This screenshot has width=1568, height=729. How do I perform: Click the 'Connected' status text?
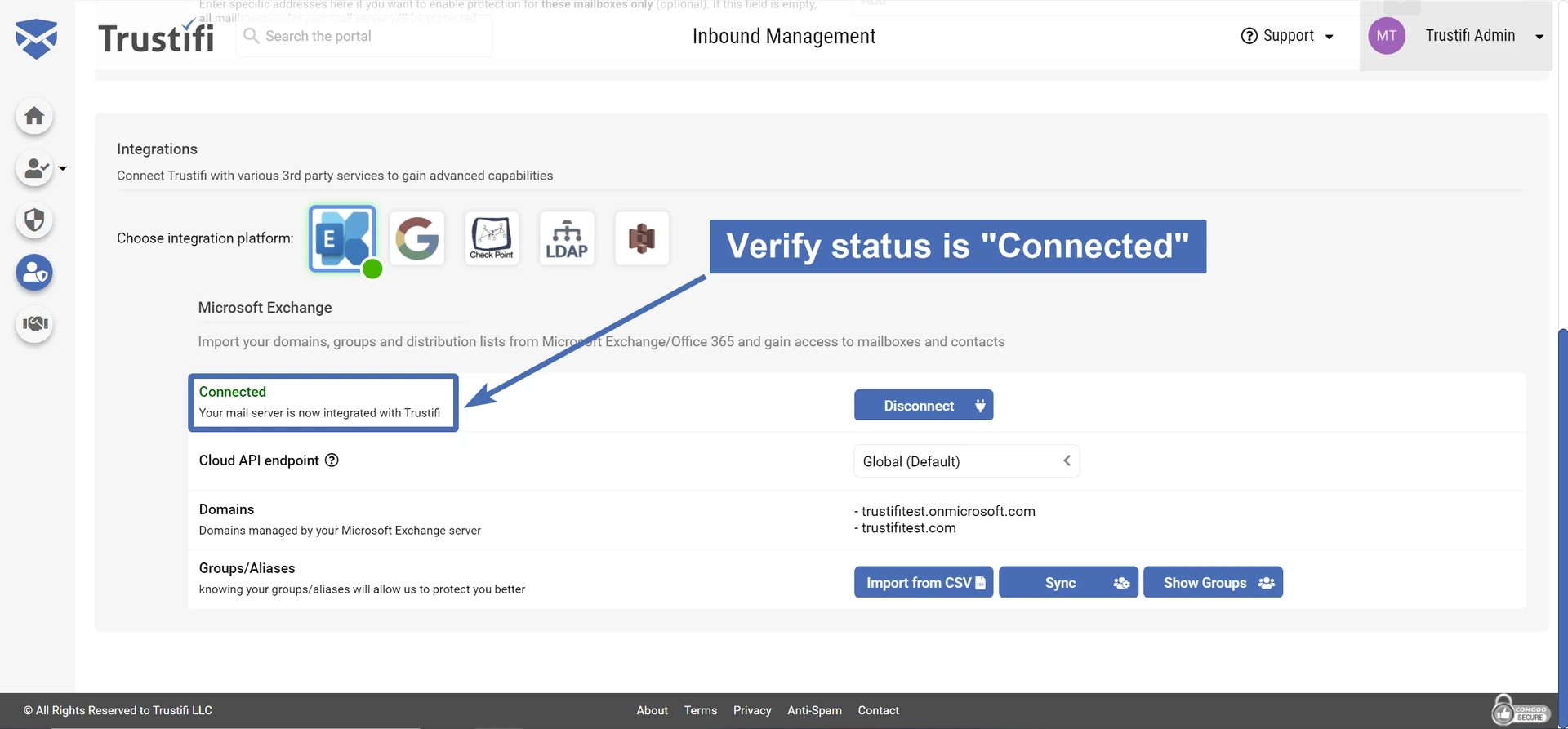[x=233, y=392]
